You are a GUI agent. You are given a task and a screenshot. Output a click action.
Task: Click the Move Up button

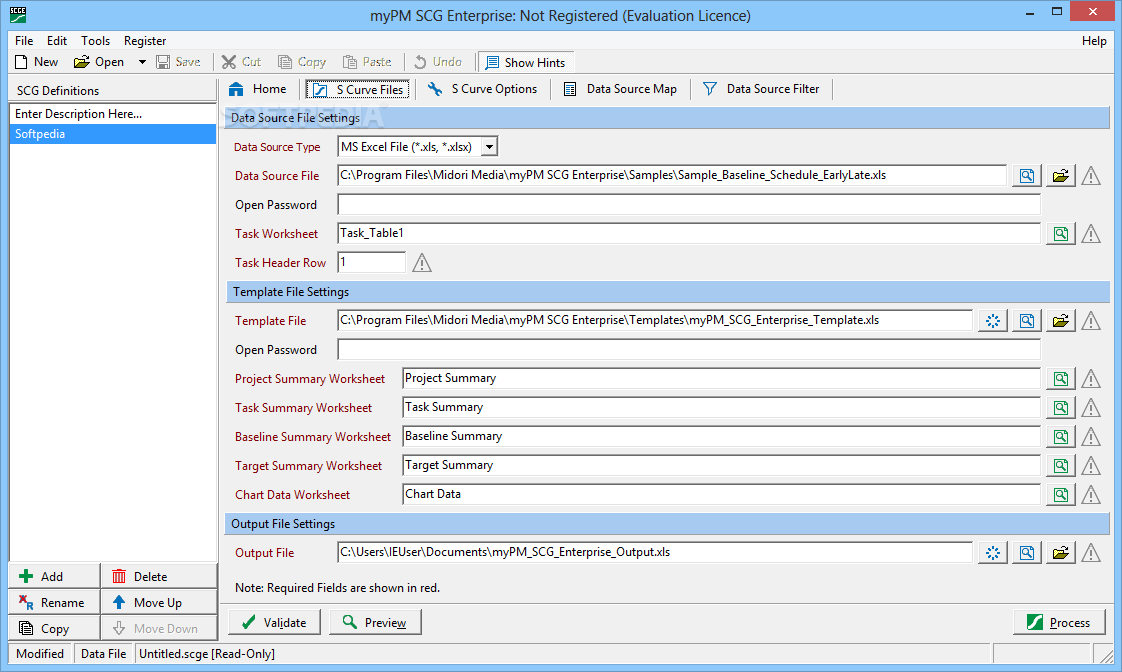pos(159,603)
